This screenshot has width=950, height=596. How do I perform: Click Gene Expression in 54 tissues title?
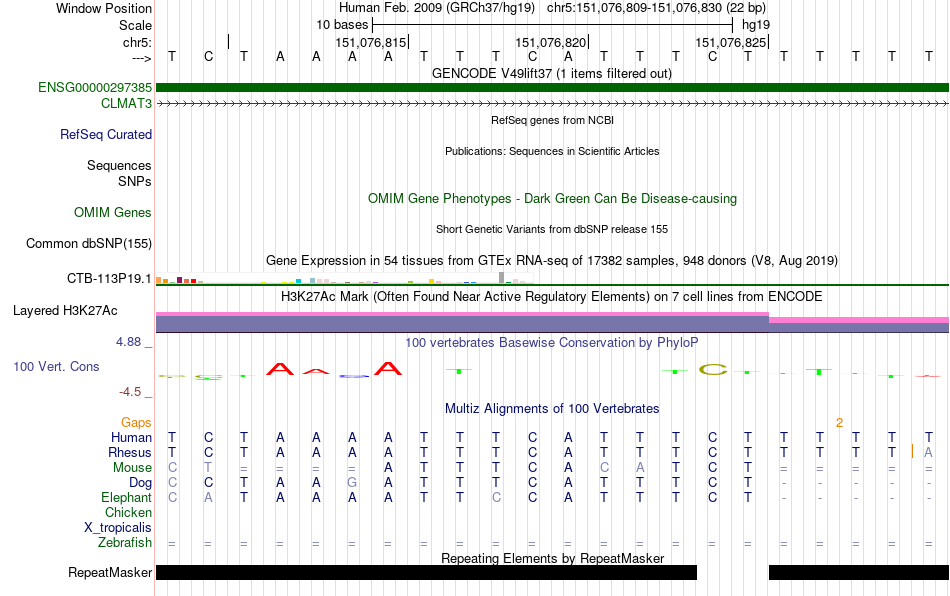[552, 260]
